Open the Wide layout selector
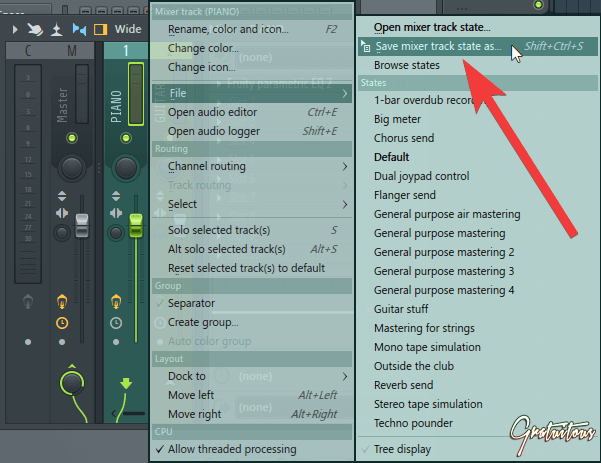Viewport: 601px width, 463px height. click(128, 29)
